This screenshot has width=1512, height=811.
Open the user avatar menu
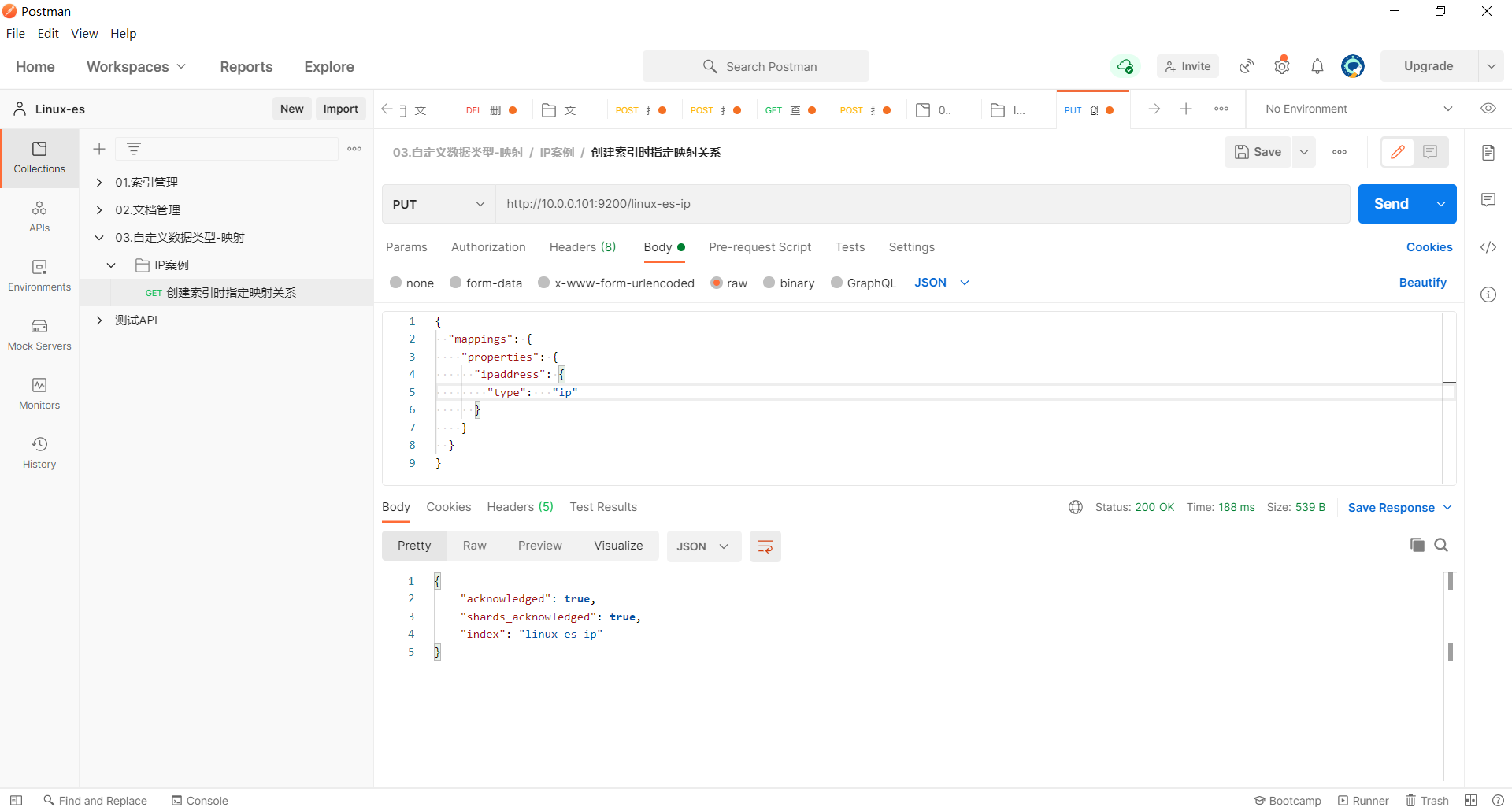tap(1353, 66)
